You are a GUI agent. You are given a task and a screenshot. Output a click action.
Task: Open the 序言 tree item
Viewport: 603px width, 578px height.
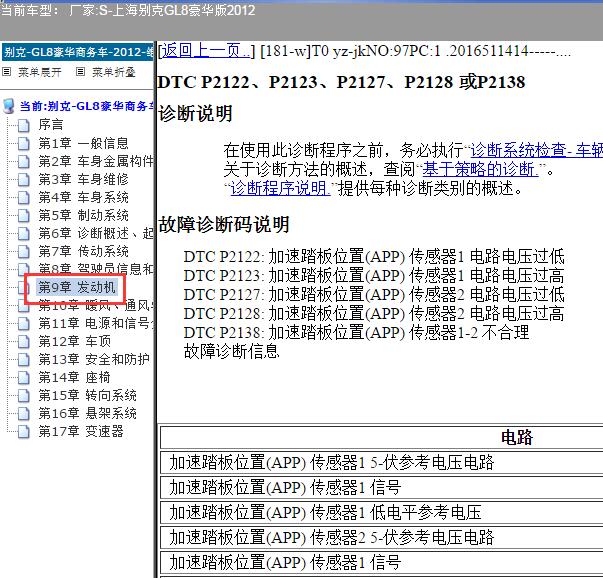51,125
